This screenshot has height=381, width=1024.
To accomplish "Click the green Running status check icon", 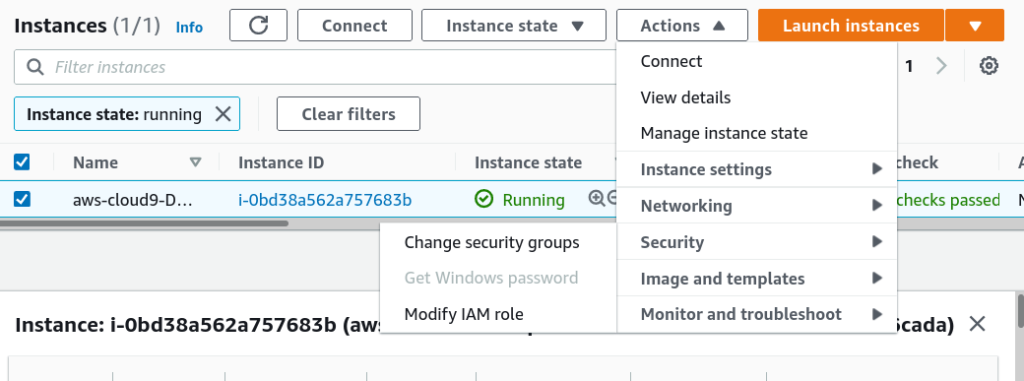I will pos(484,199).
